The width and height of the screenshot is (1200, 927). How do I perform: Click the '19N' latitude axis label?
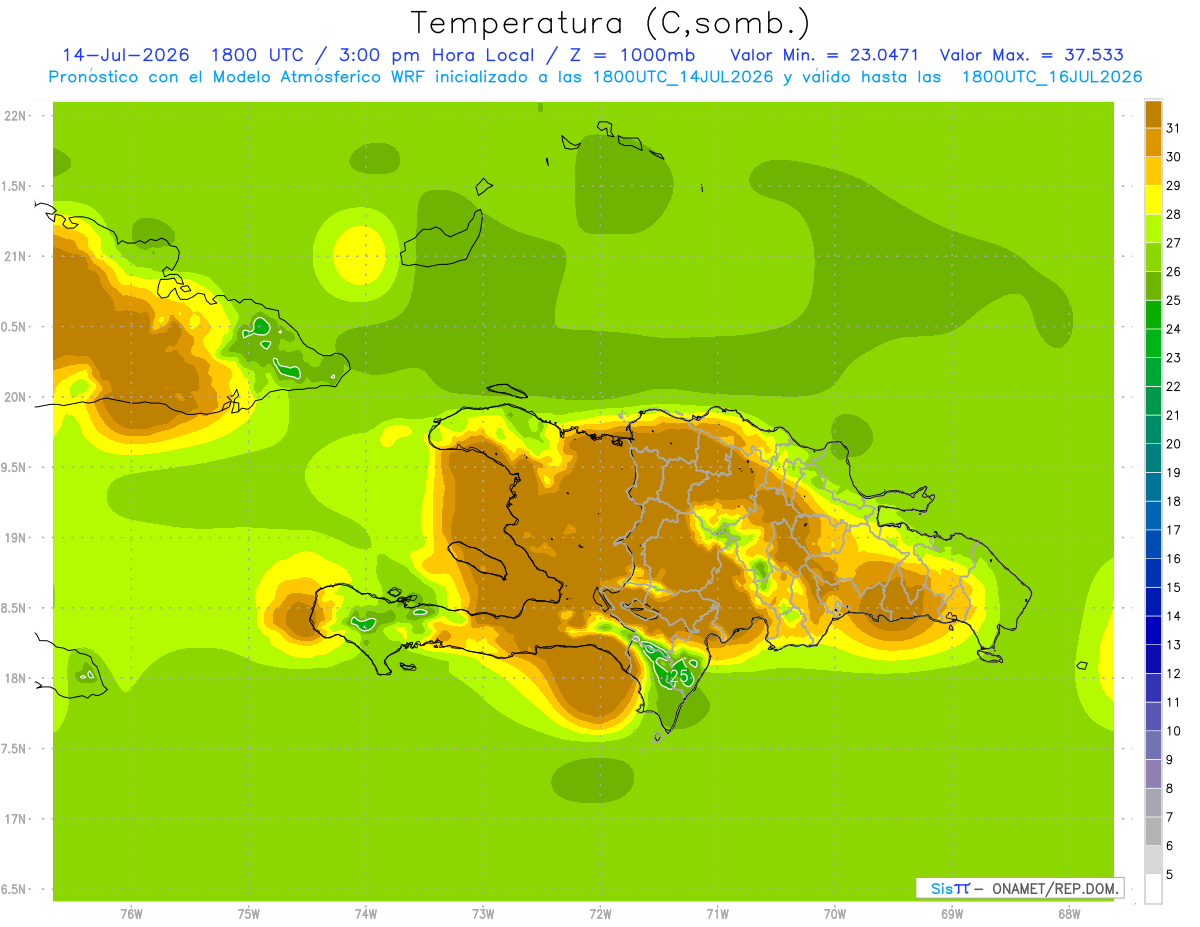16,537
